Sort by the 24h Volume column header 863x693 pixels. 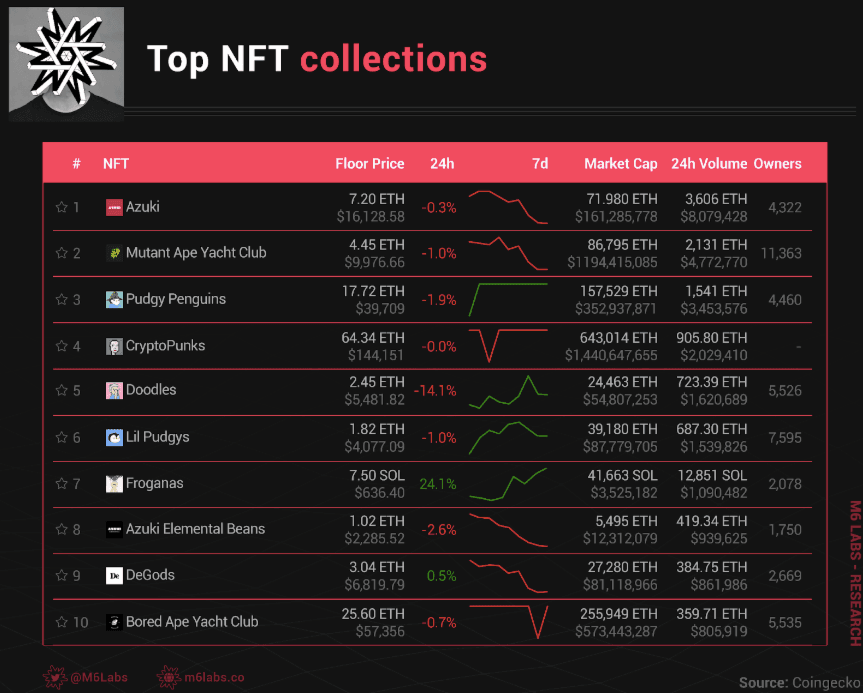[x=709, y=164]
